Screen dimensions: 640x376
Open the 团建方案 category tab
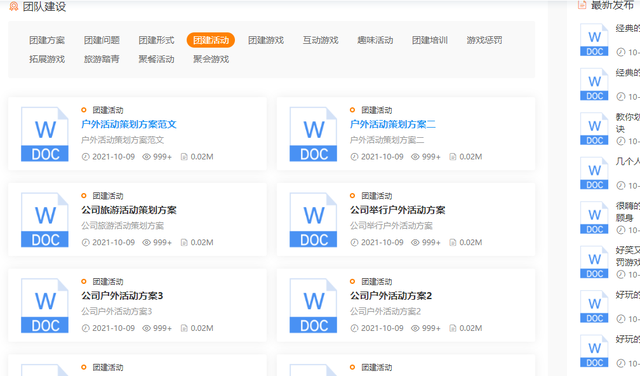[47, 40]
